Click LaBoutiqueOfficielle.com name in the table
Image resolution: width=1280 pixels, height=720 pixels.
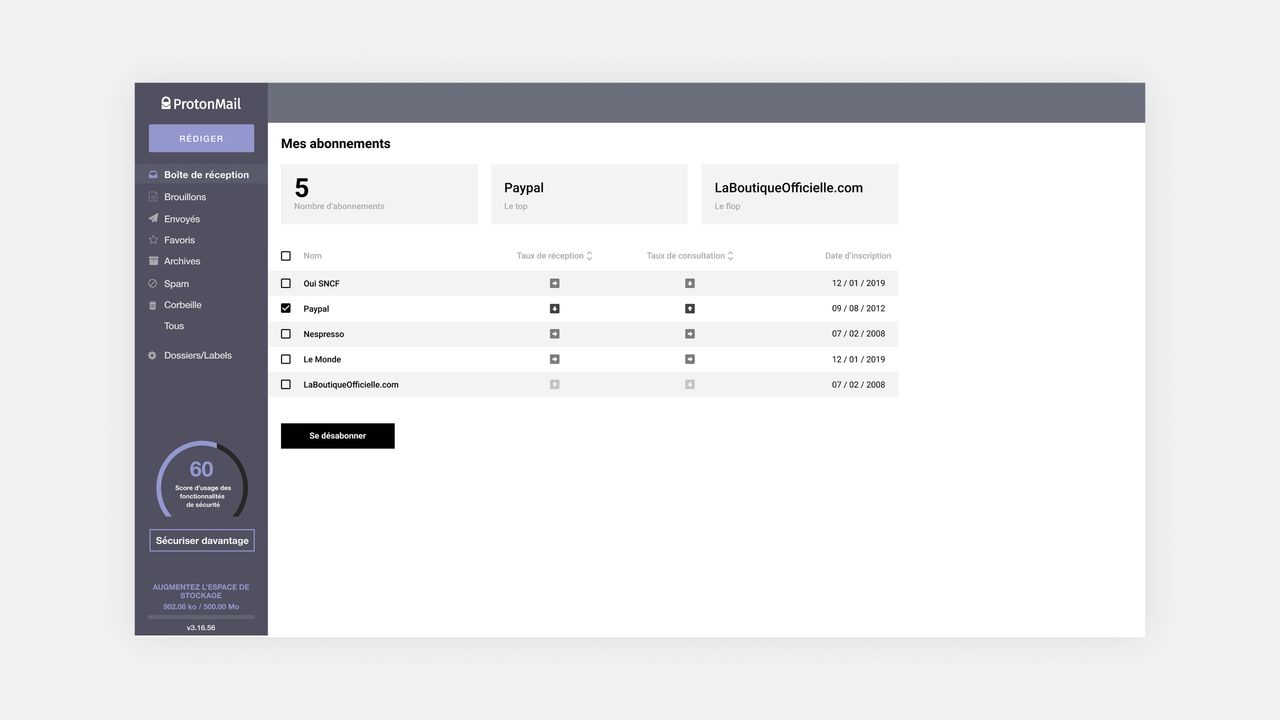click(351, 385)
